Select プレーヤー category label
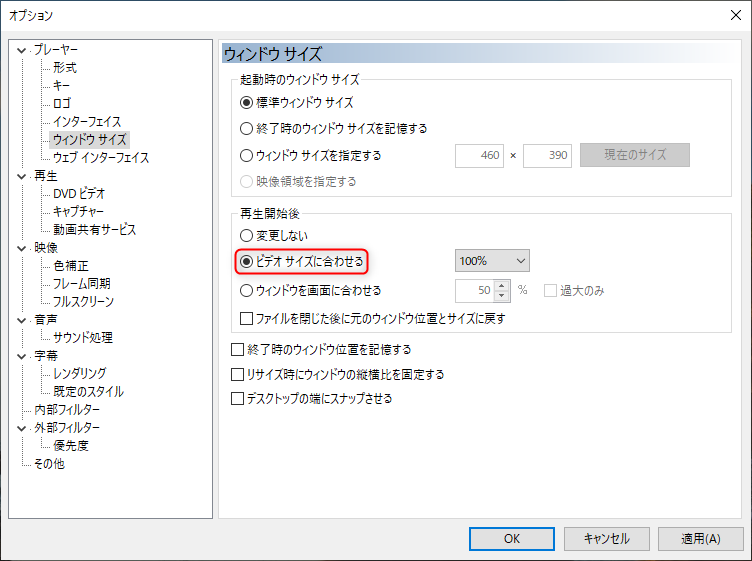 pos(56,50)
